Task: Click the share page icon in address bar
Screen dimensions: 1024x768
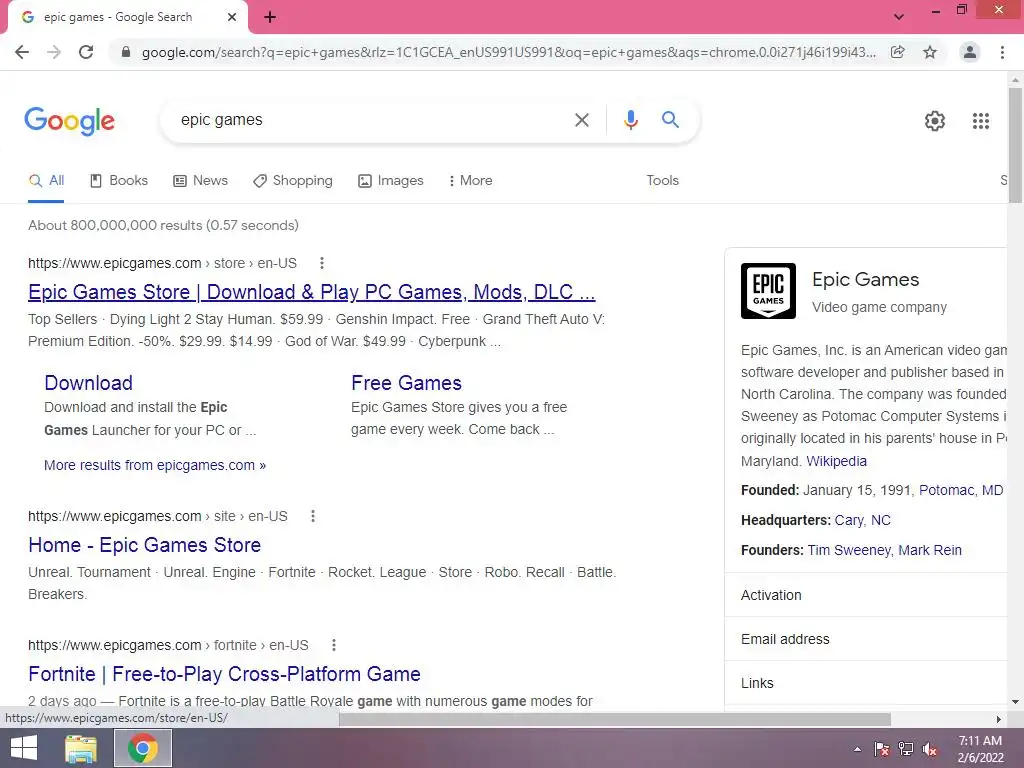Action: [x=898, y=52]
